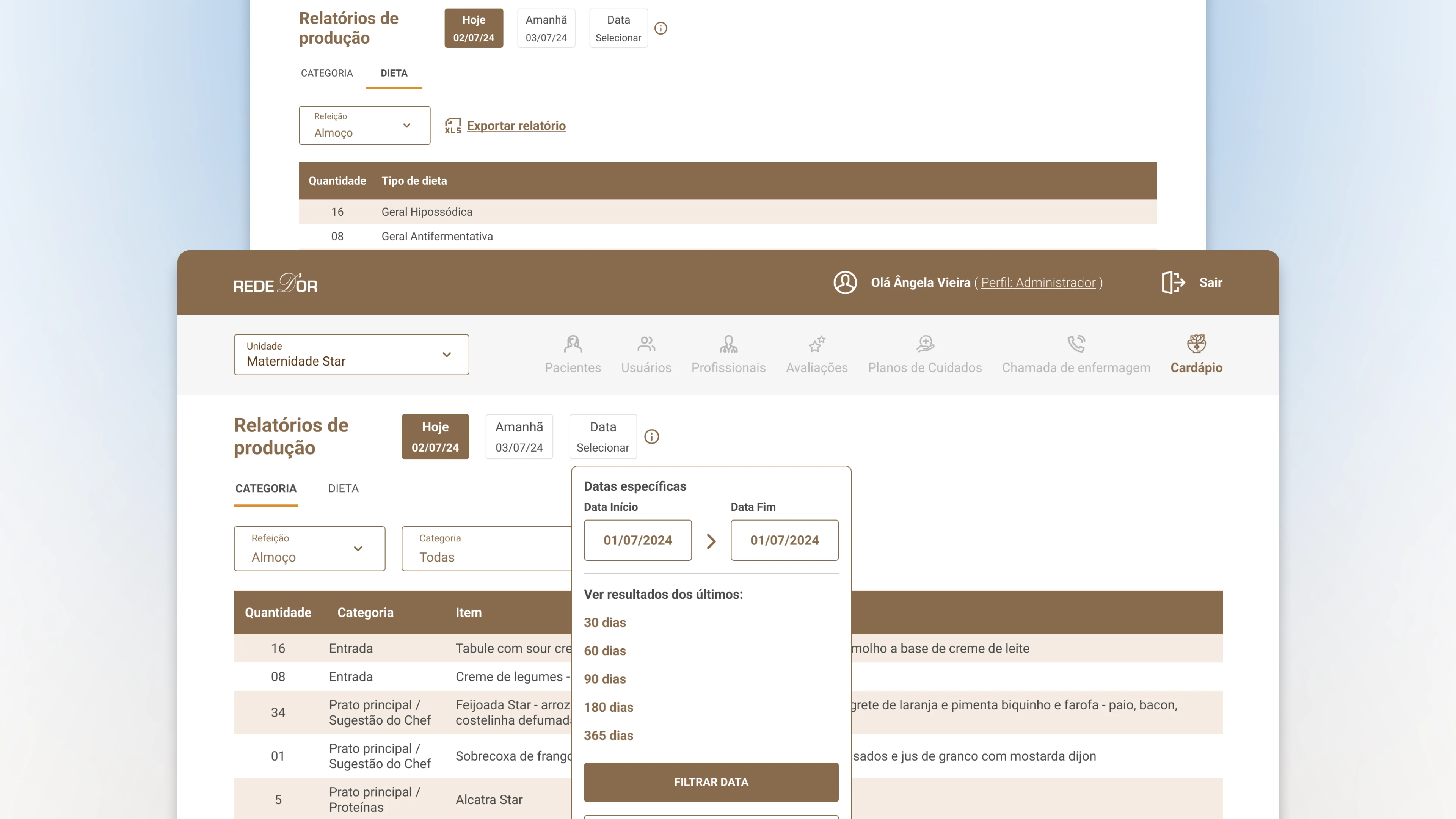Open Chamada de enfermagem

(1076, 355)
